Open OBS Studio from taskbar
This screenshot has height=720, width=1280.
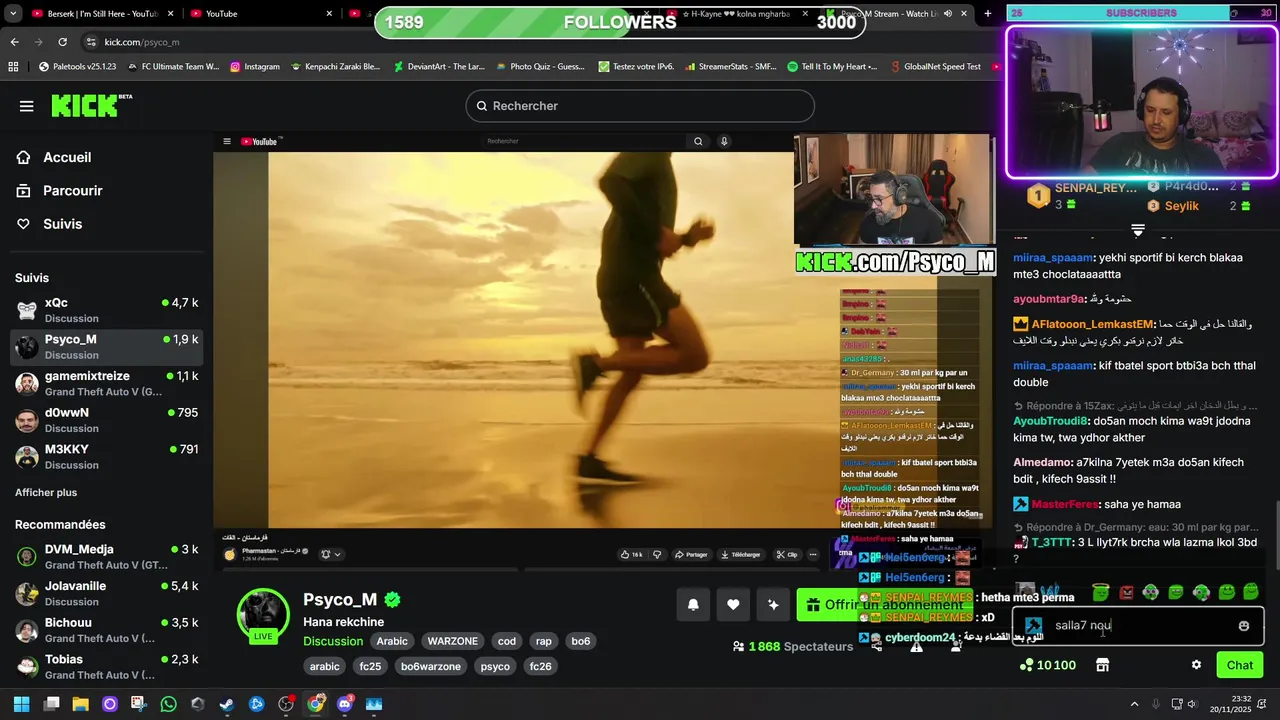point(286,704)
